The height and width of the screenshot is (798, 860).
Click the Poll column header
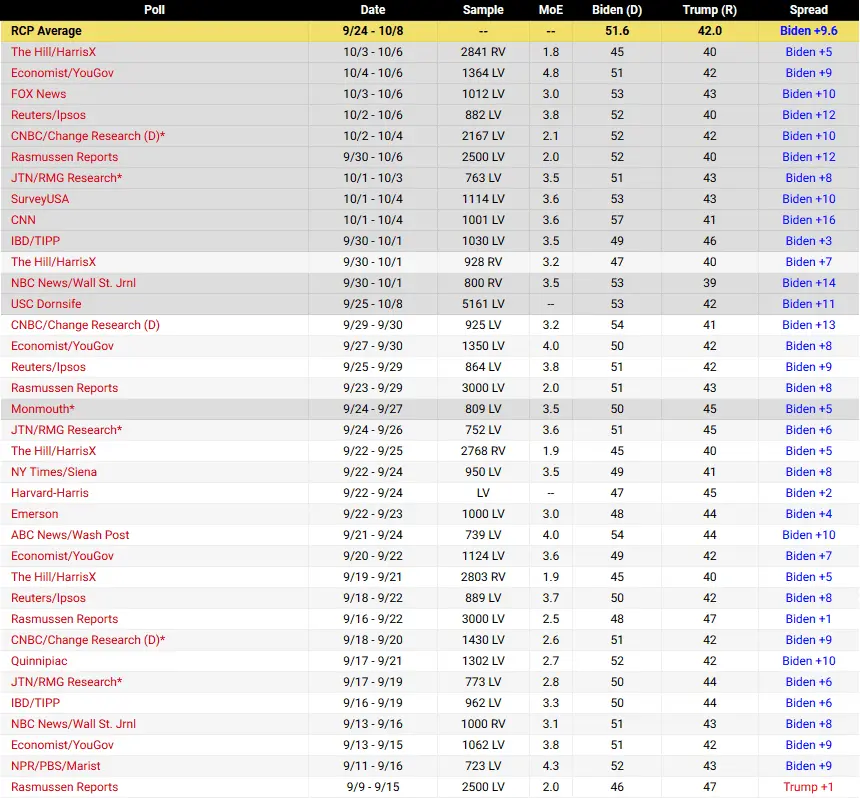[x=154, y=10]
